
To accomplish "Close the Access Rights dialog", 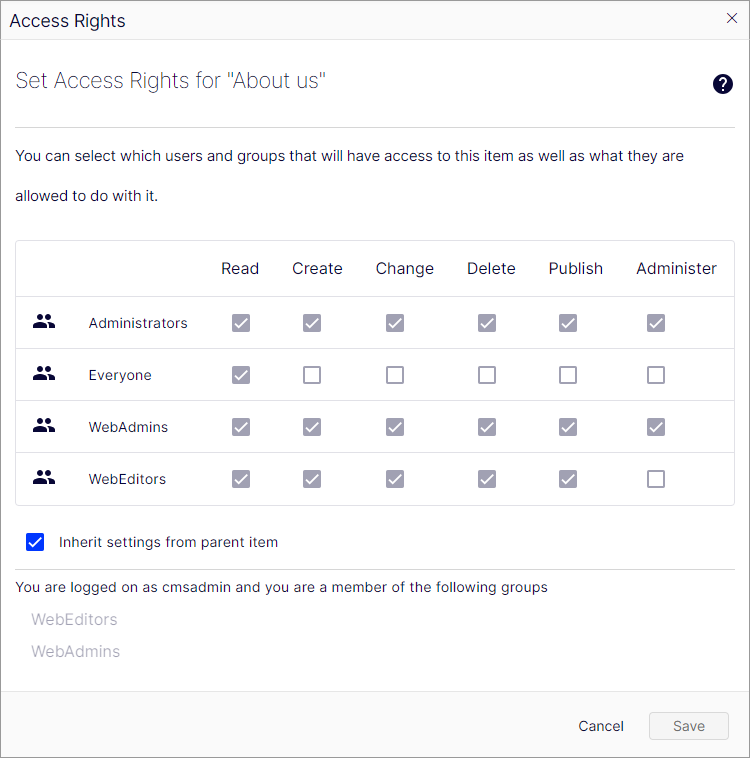I will (x=732, y=18).
